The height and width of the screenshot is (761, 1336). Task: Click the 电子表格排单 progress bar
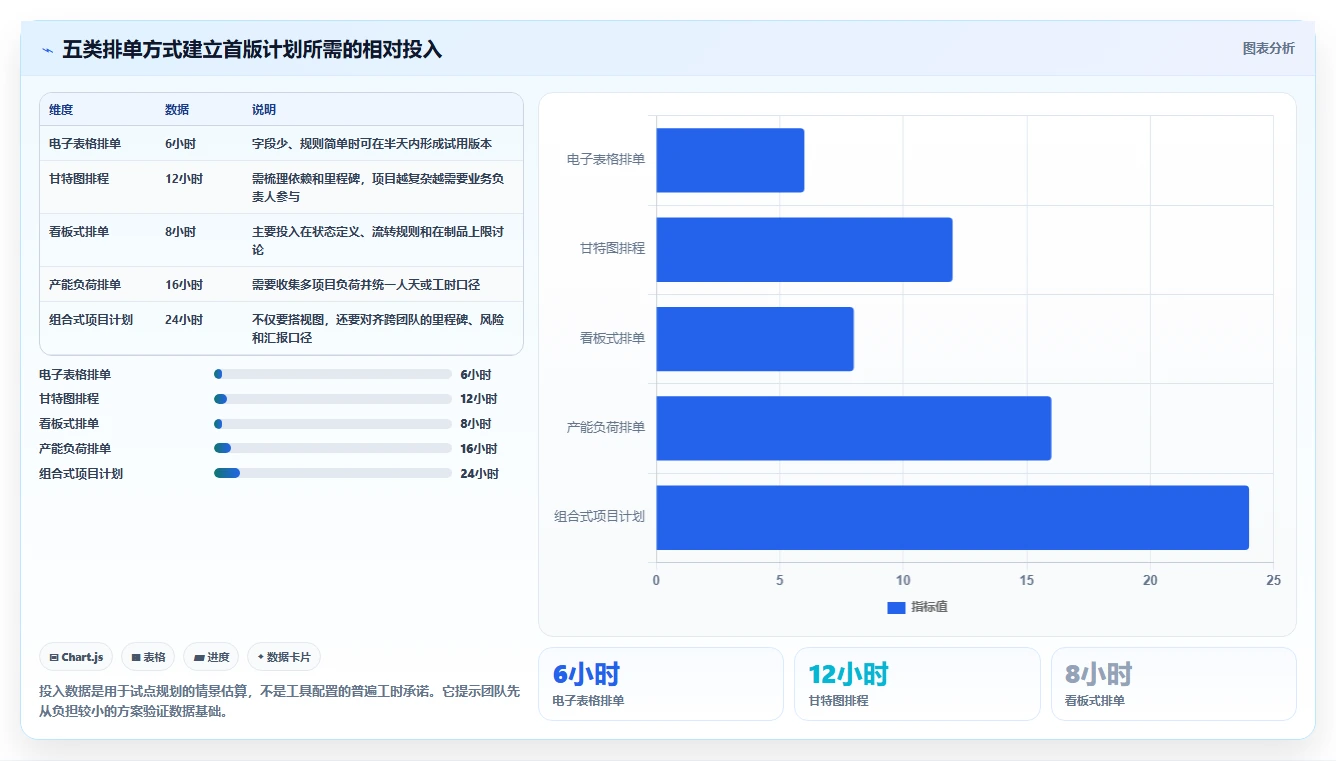click(333, 374)
